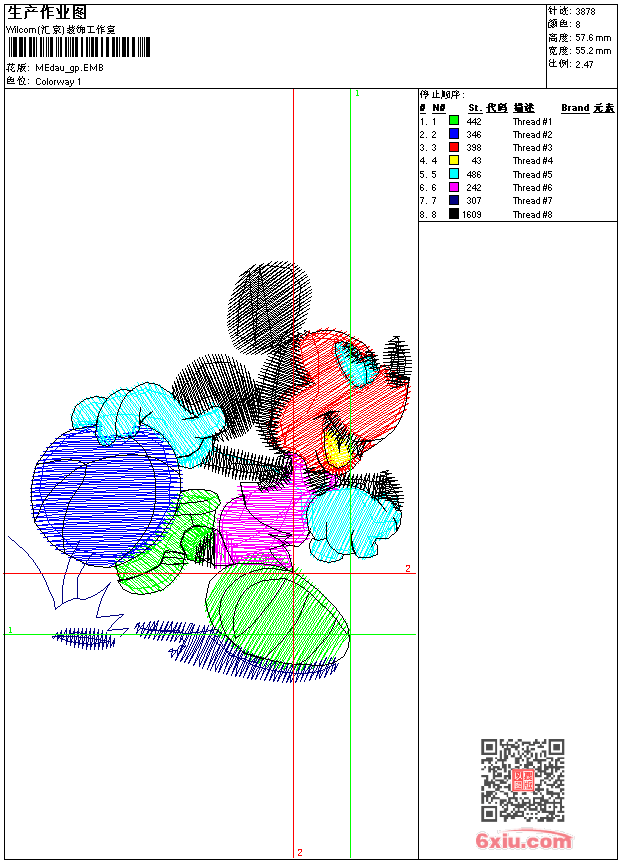Select the 'Thread #5' description text
Viewport: 620px width, 860px height.
coord(532,174)
